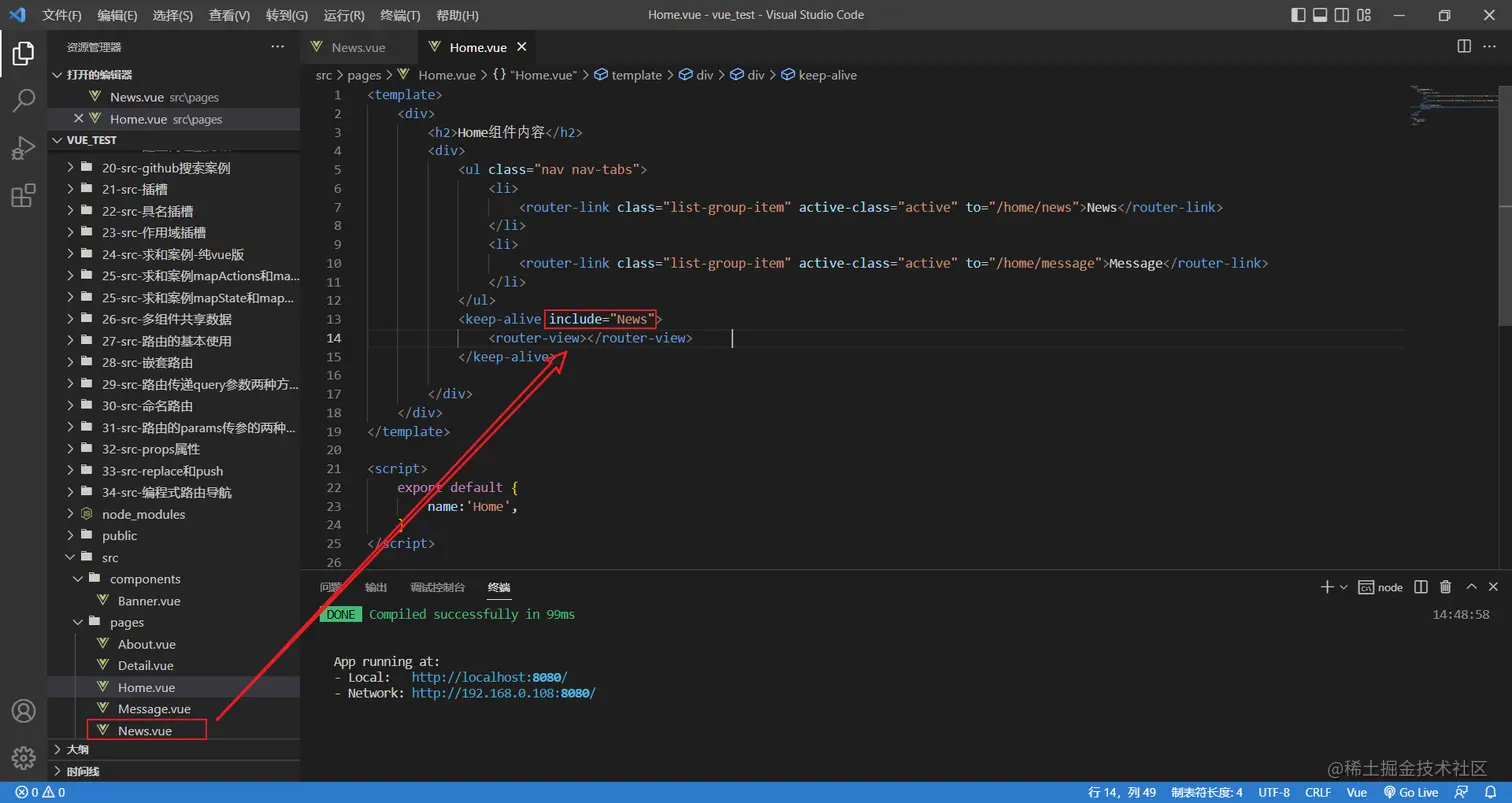This screenshot has height=803, width=1512.
Task: Open the 查看(V) menu
Action: [x=230, y=15]
